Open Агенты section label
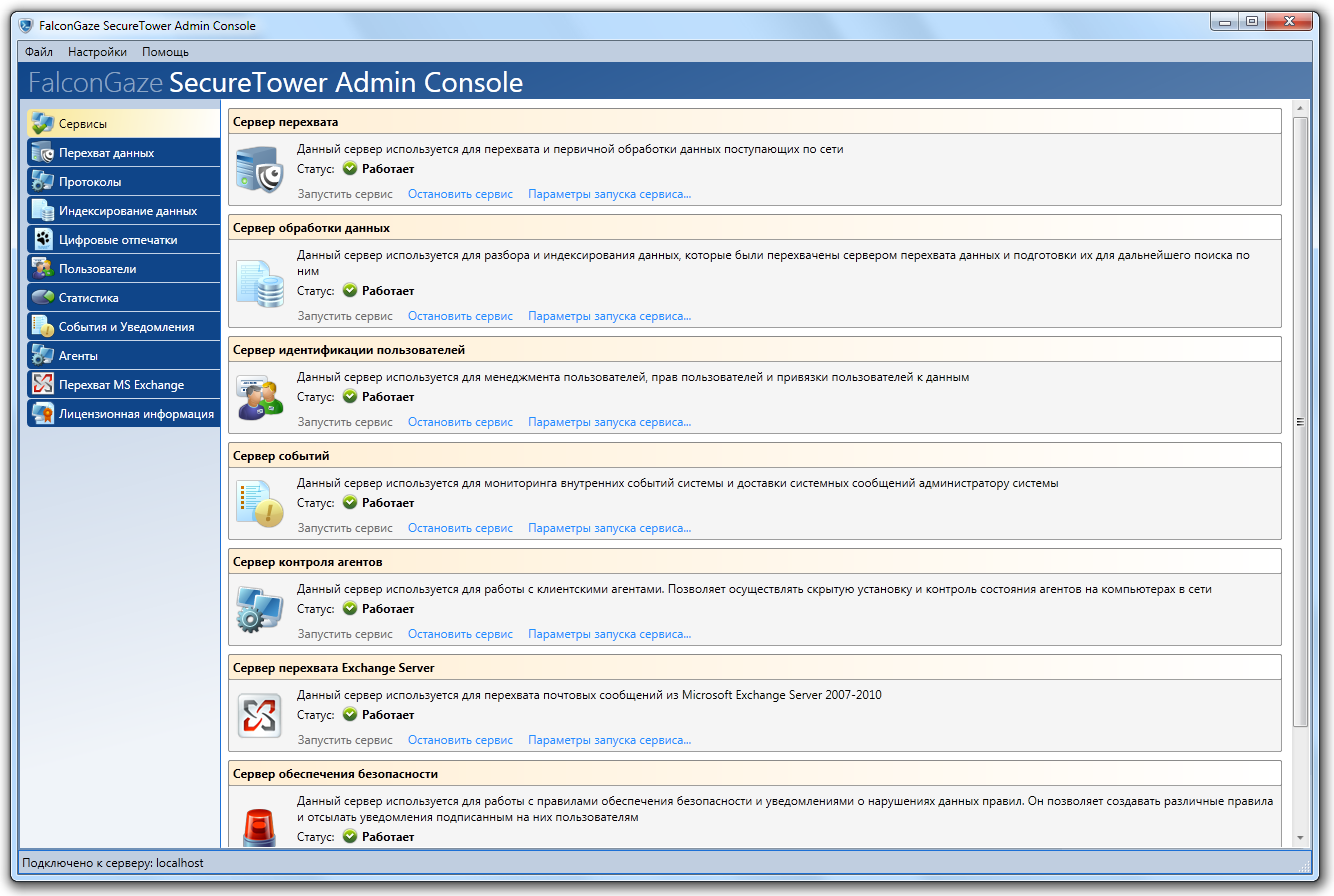The image size is (1334, 896). [78, 356]
